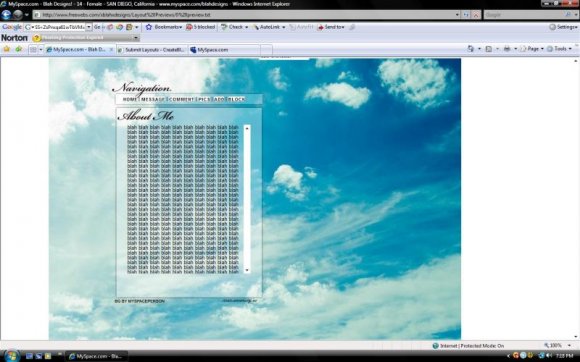This screenshot has width=580, height=362.
Task: Click the COMMENT navigation link
Action: [x=182, y=99]
